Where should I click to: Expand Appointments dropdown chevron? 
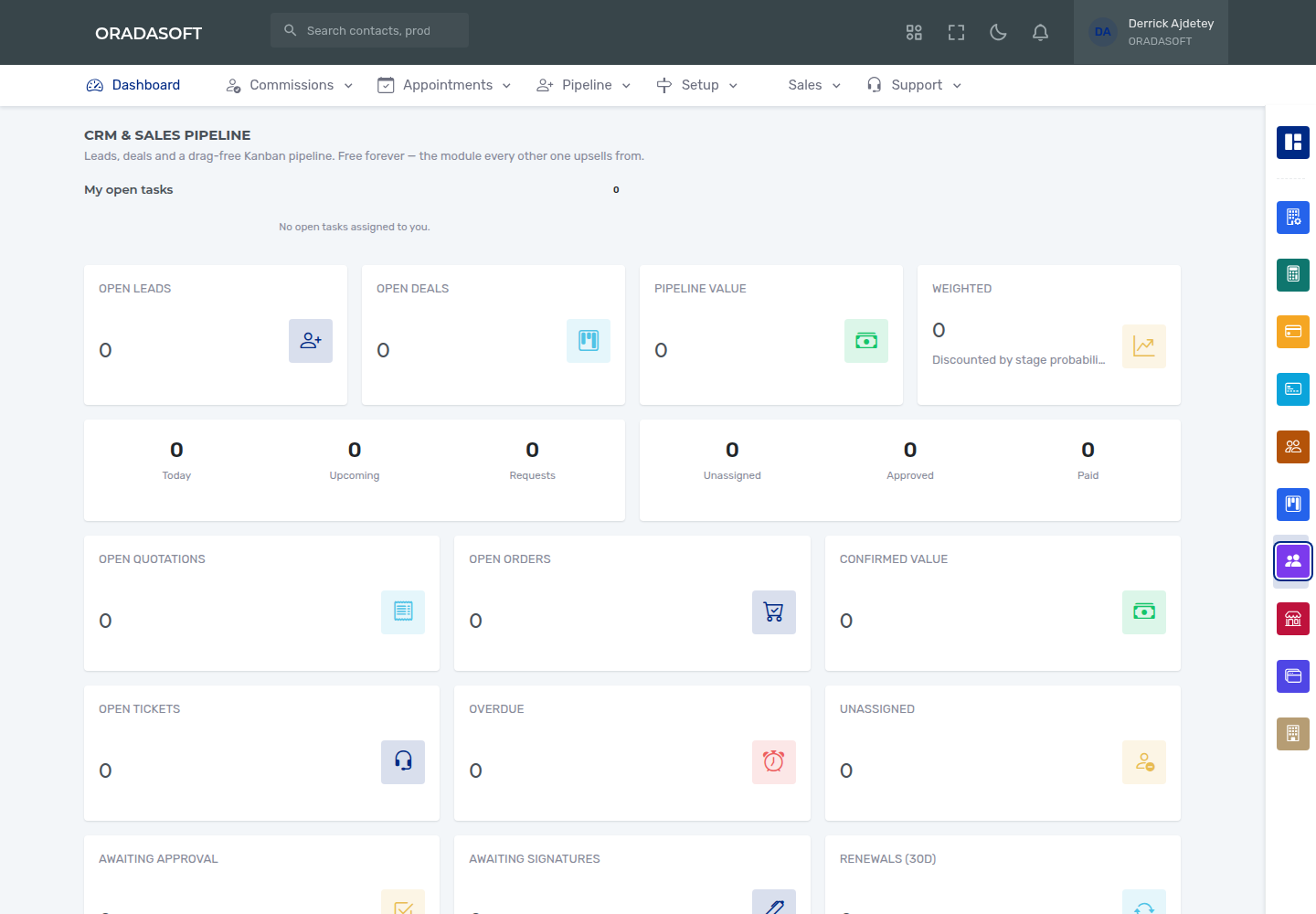pos(506,86)
